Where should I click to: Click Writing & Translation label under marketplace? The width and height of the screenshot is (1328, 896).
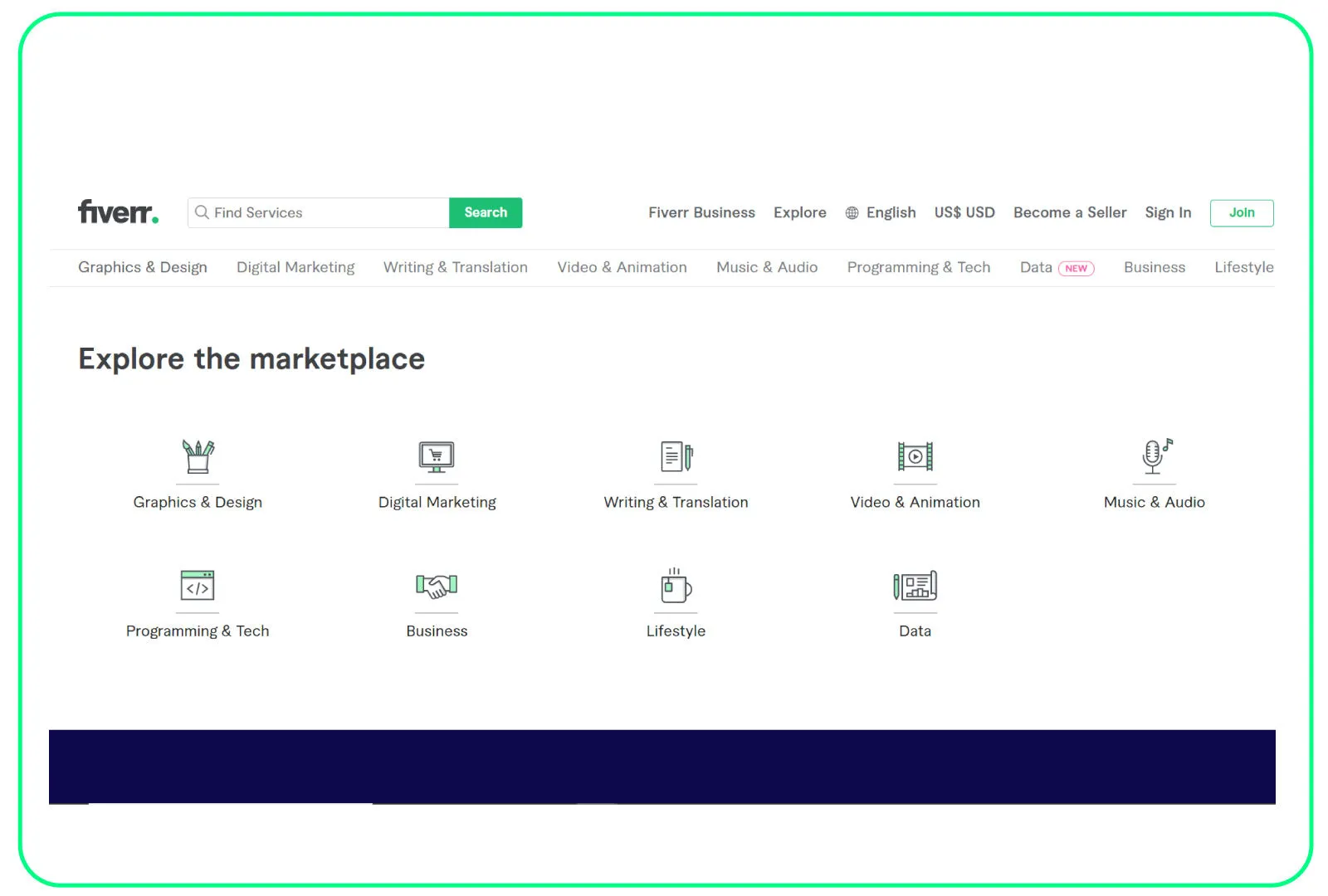676,502
